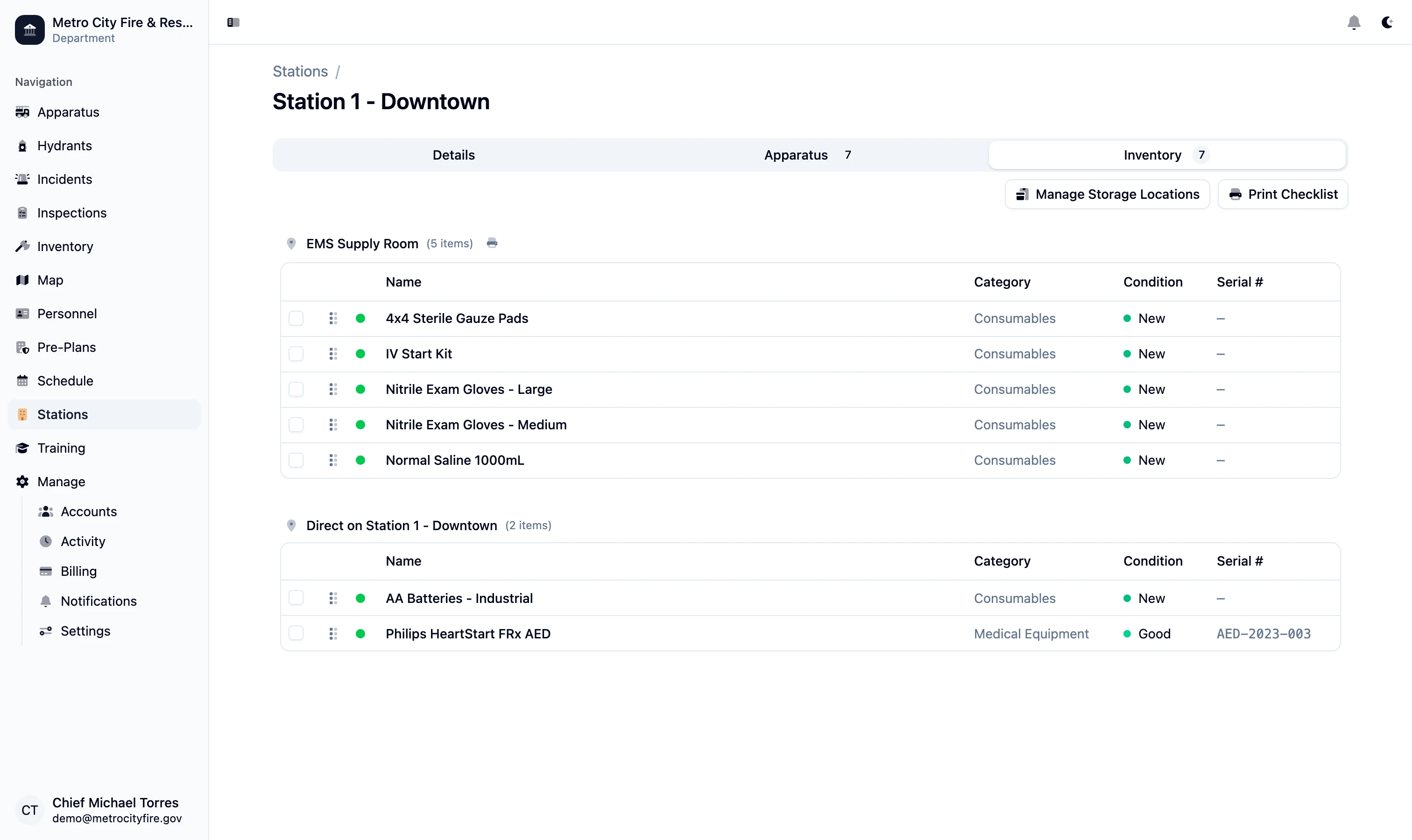
Task: Tick the Philips HeartStart FRx AED checkbox
Action: (296, 633)
